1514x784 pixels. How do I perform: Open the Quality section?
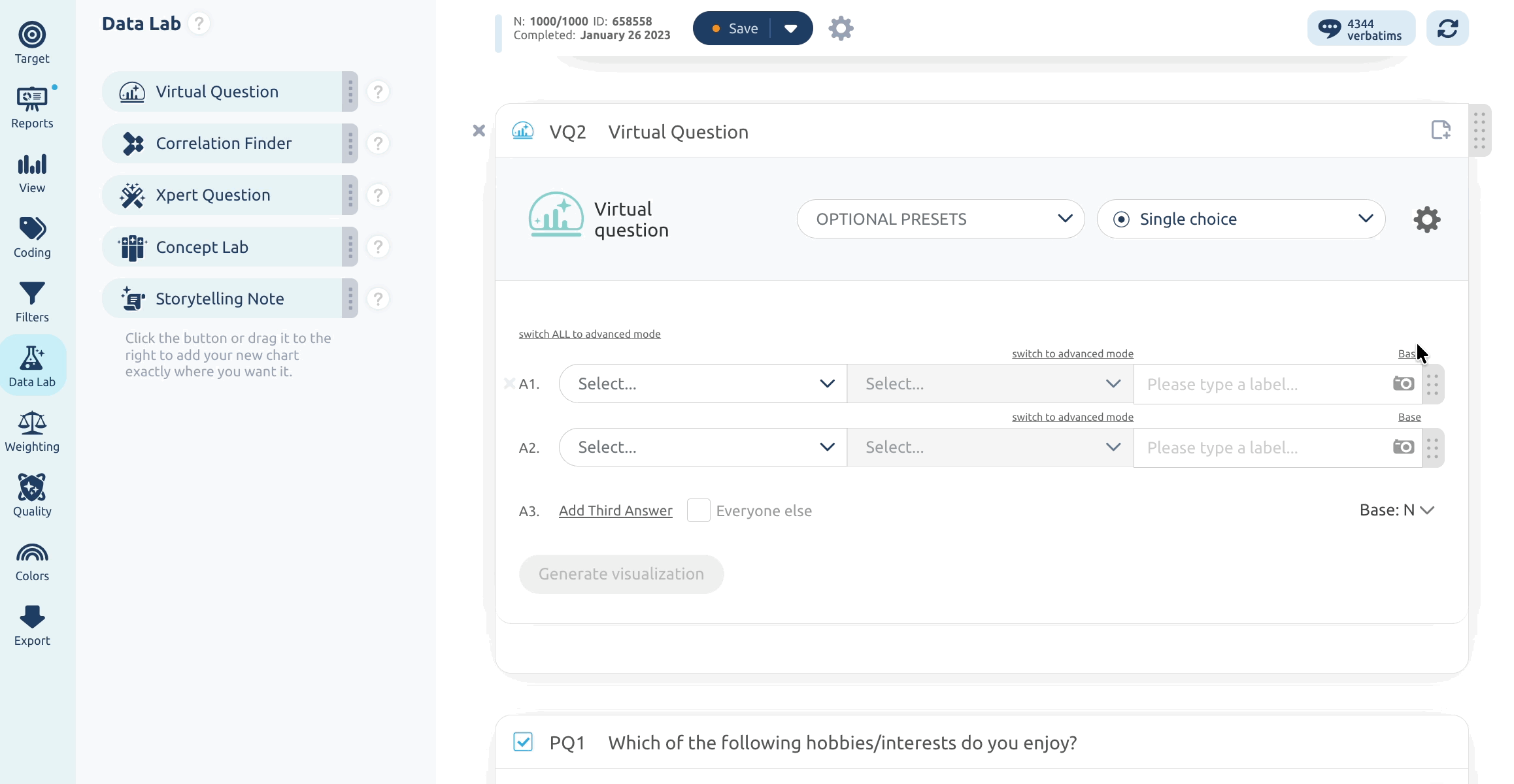pos(32,496)
